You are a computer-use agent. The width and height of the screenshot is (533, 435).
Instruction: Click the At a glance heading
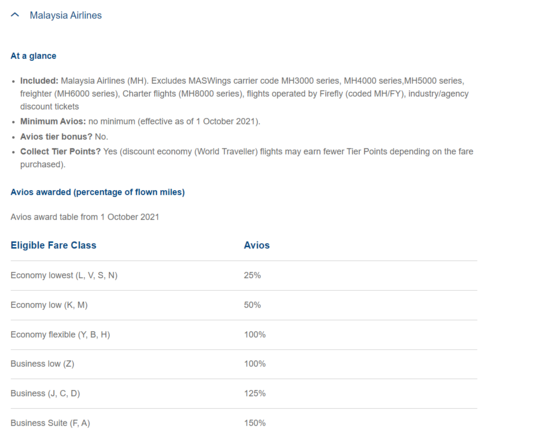33,56
